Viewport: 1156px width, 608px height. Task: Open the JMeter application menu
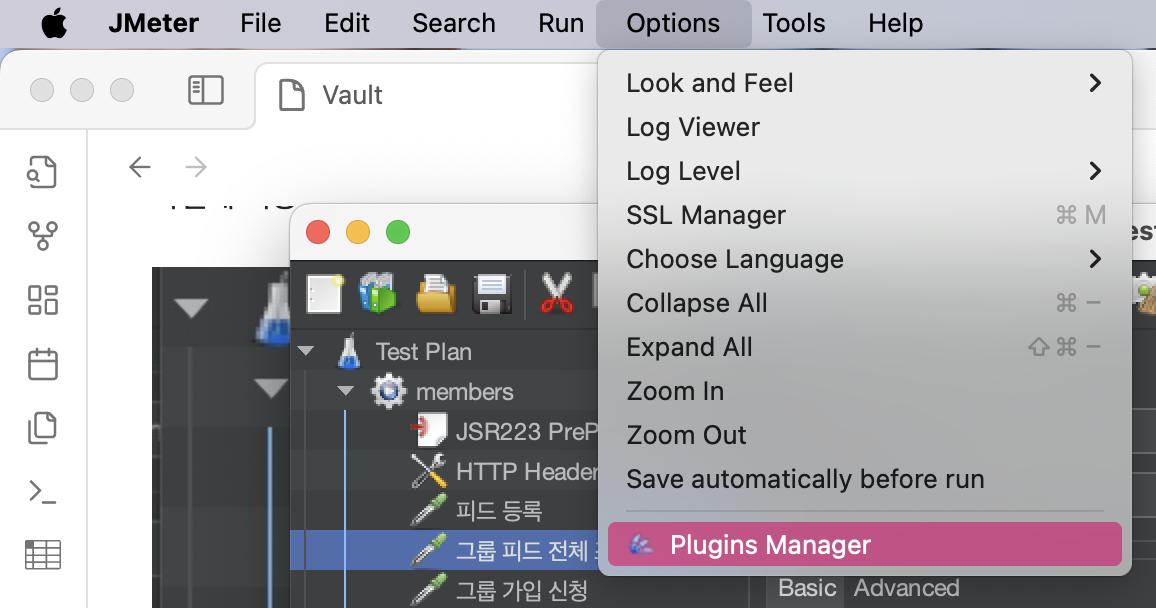[x=153, y=24]
